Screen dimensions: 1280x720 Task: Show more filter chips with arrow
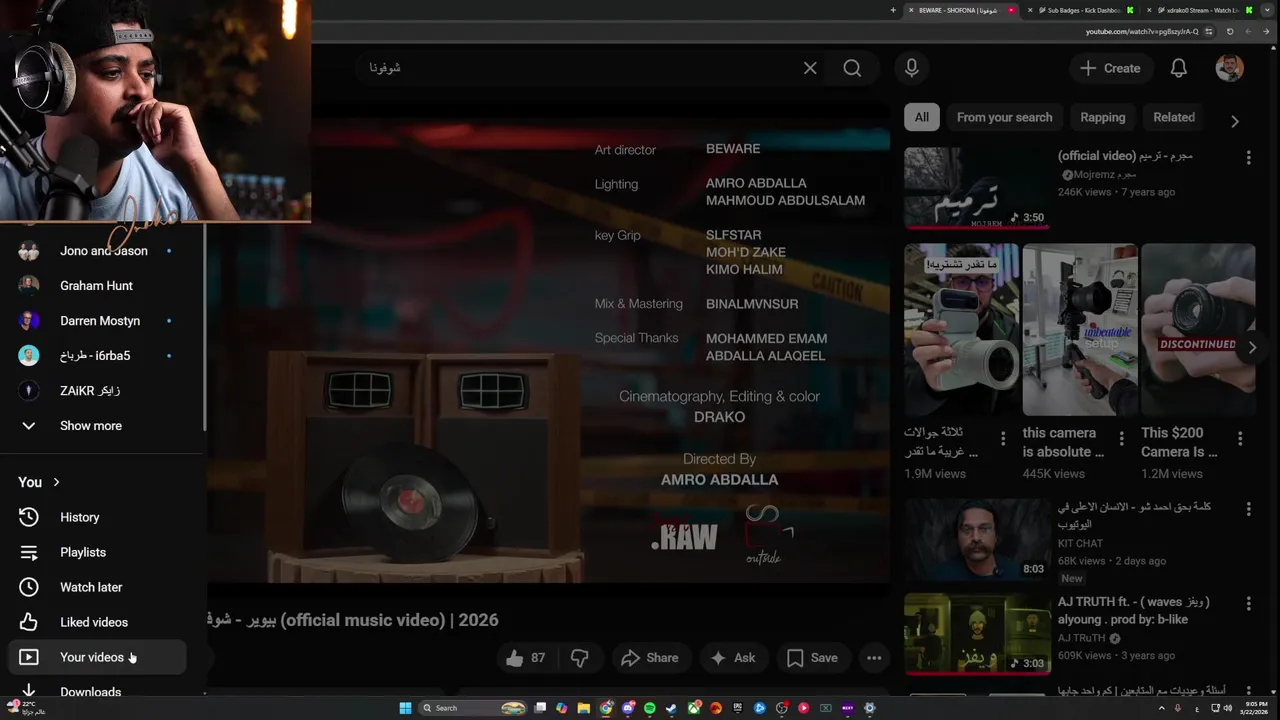pyautogui.click(x=1235, y=121)
